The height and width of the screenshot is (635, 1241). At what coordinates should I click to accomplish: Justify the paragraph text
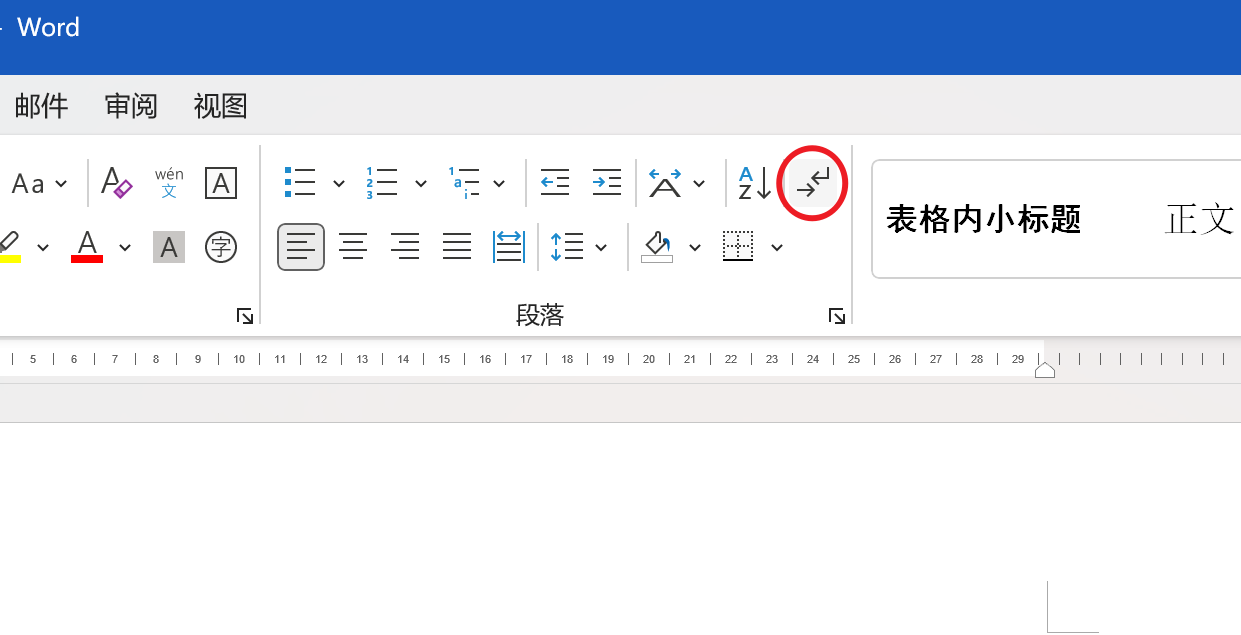(457, 246)
